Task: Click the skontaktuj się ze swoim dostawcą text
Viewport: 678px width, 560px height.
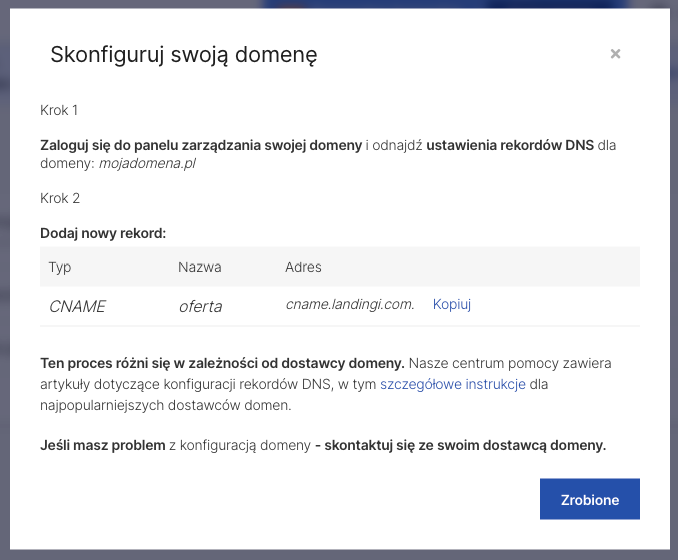Action: pos(435,445)
